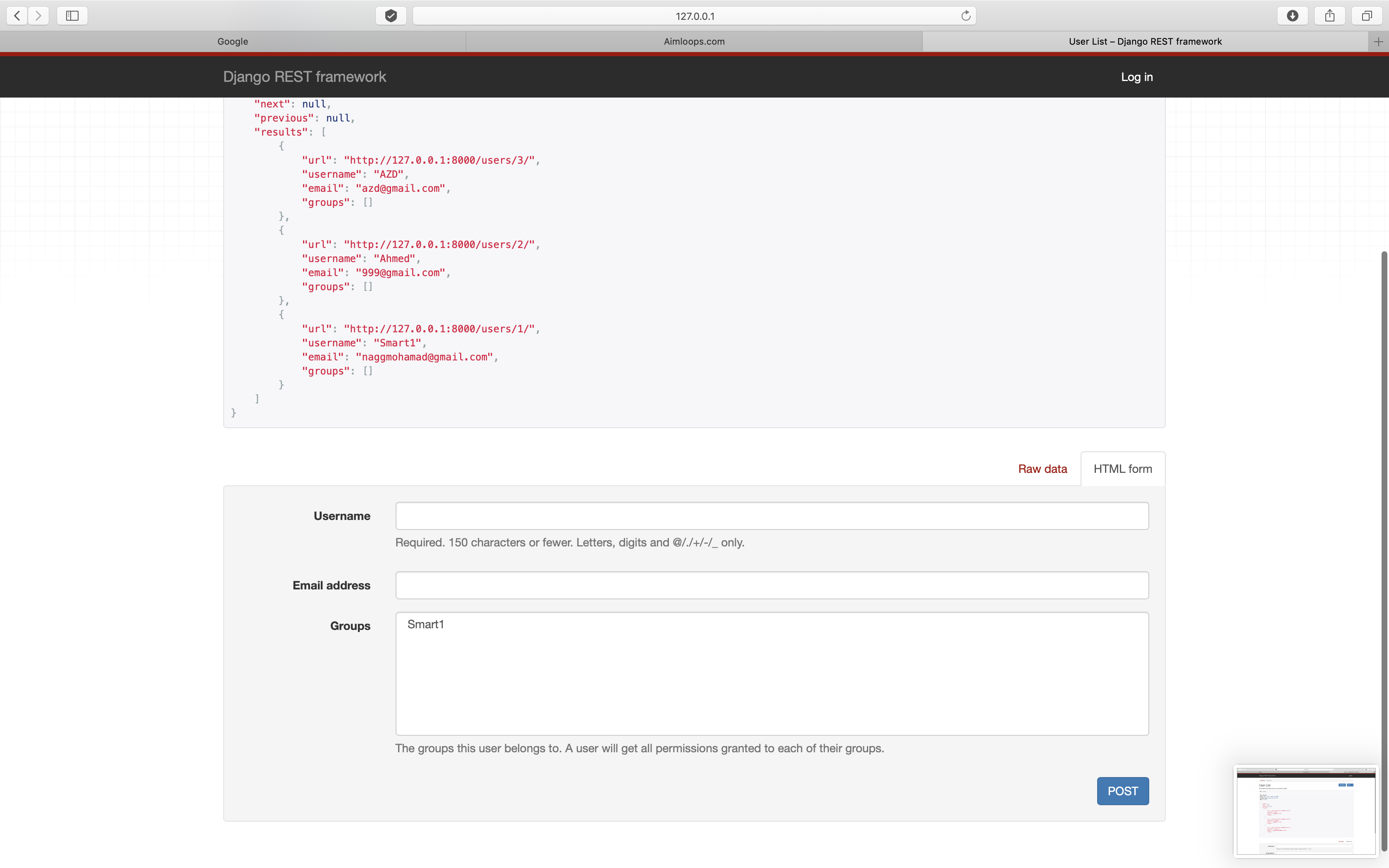
Task: Reload page with the refresh icon
Action: tap(965, 16)
